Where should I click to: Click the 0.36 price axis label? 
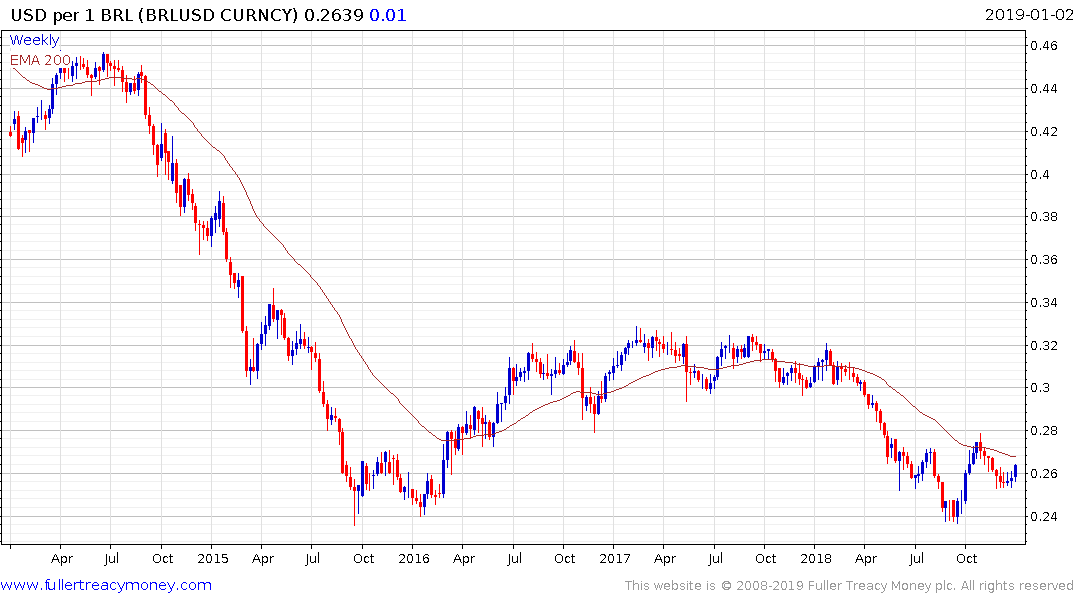(1043, 260)
